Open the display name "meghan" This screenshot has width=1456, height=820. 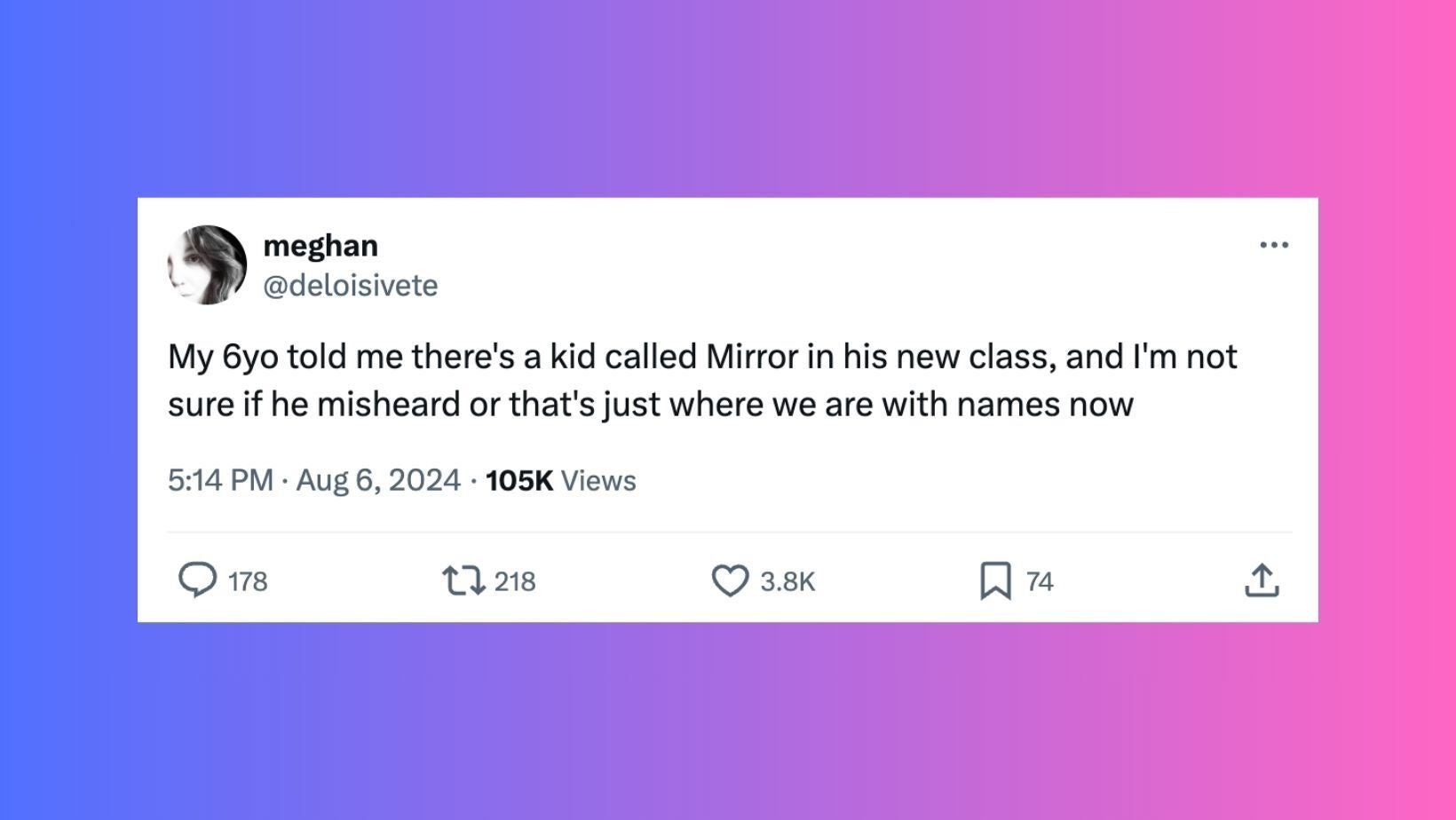pos(320,245)
